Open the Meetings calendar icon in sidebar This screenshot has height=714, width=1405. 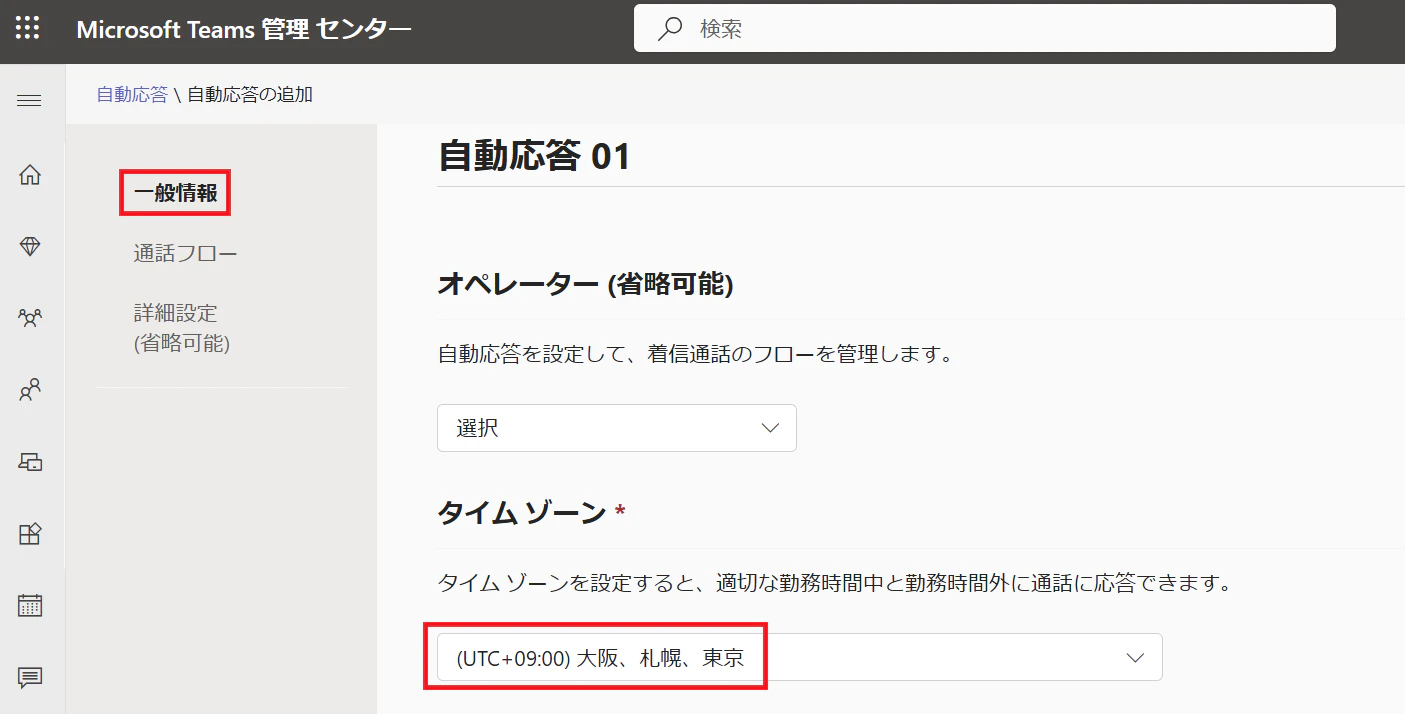[x=30, y=605]
